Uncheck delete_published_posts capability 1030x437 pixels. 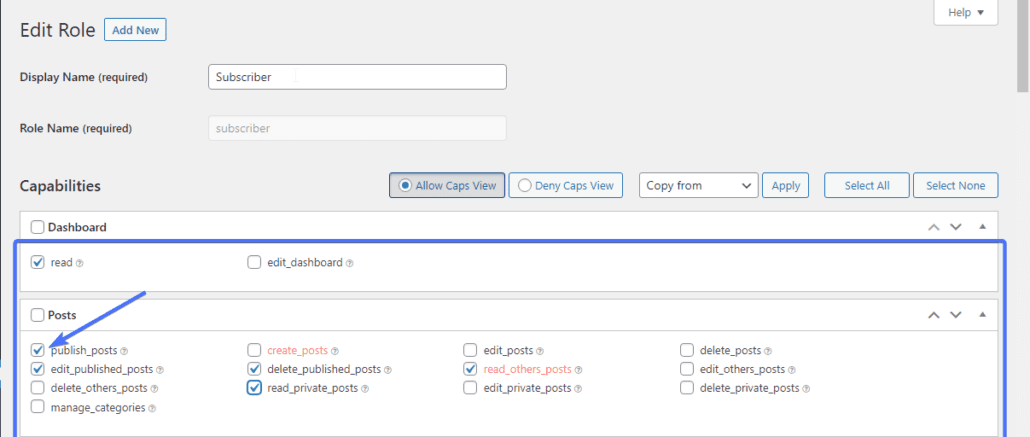click(254, 369)
